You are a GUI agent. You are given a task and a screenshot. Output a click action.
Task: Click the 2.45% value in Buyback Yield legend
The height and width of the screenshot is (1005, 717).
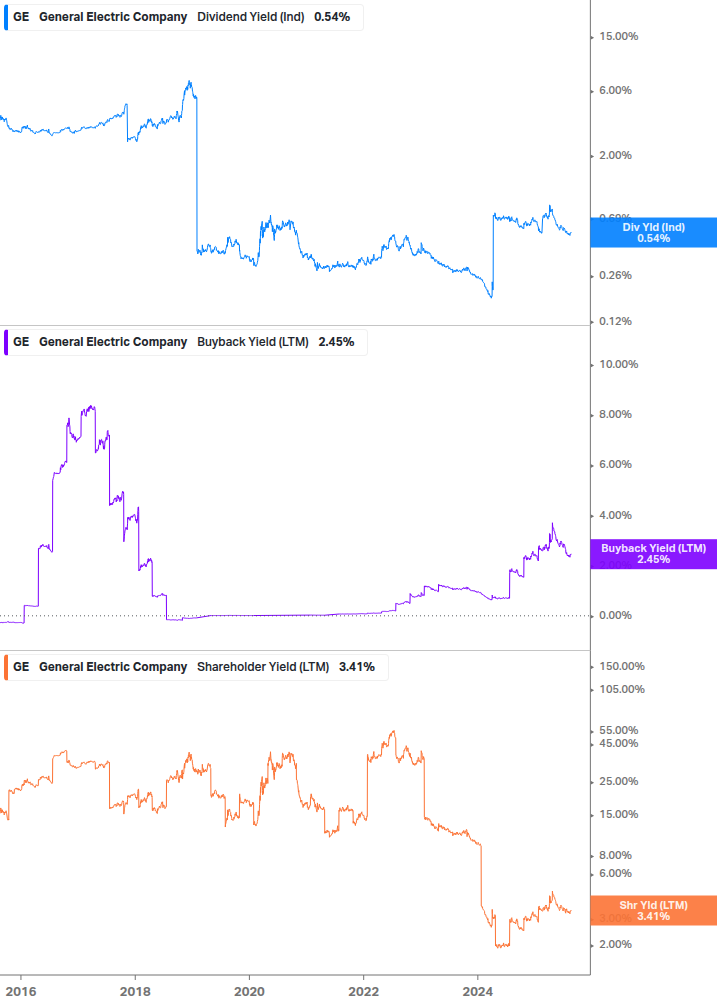tap(336, 342)
